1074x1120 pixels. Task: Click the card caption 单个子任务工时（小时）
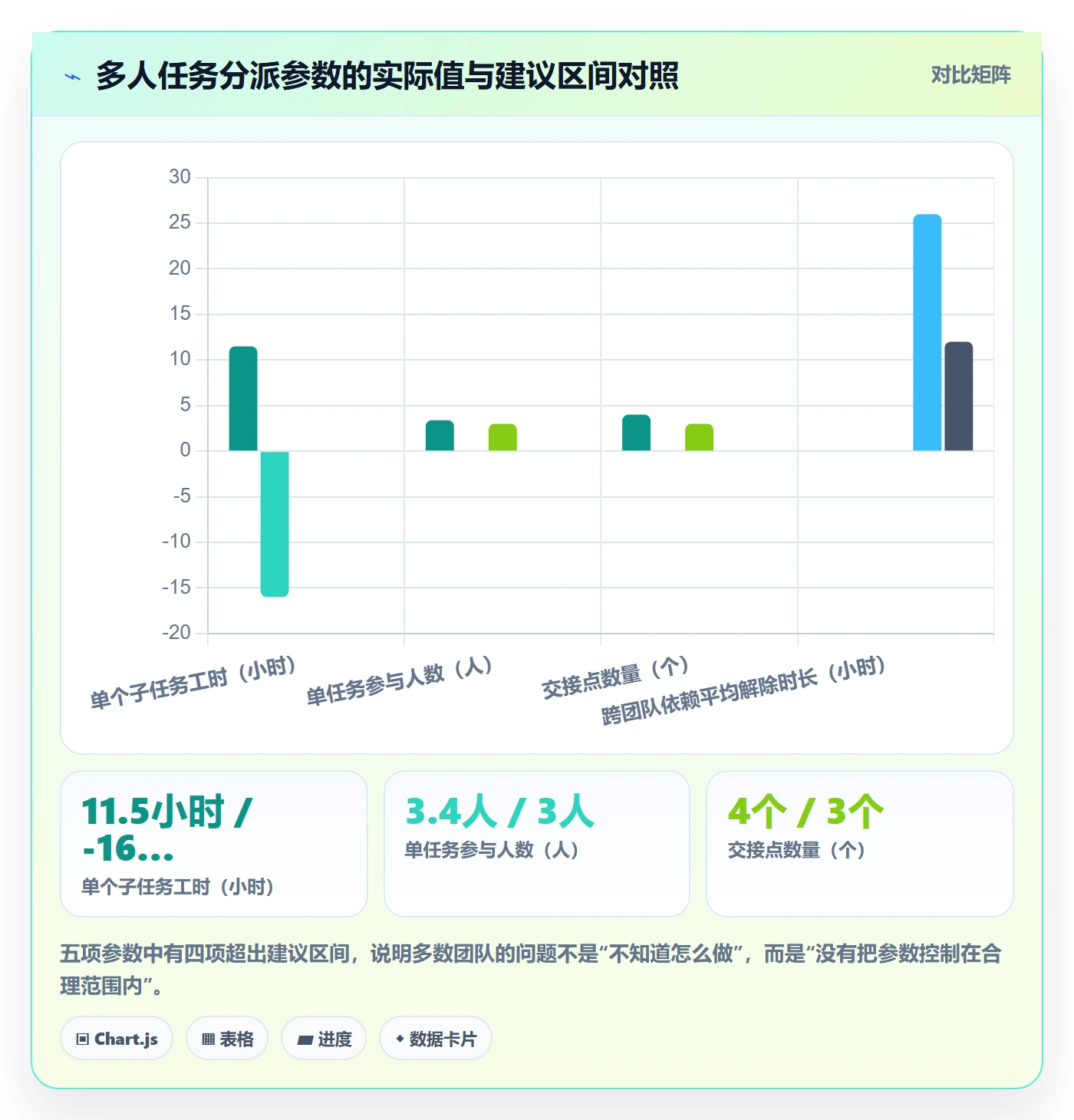click(178, 888)
